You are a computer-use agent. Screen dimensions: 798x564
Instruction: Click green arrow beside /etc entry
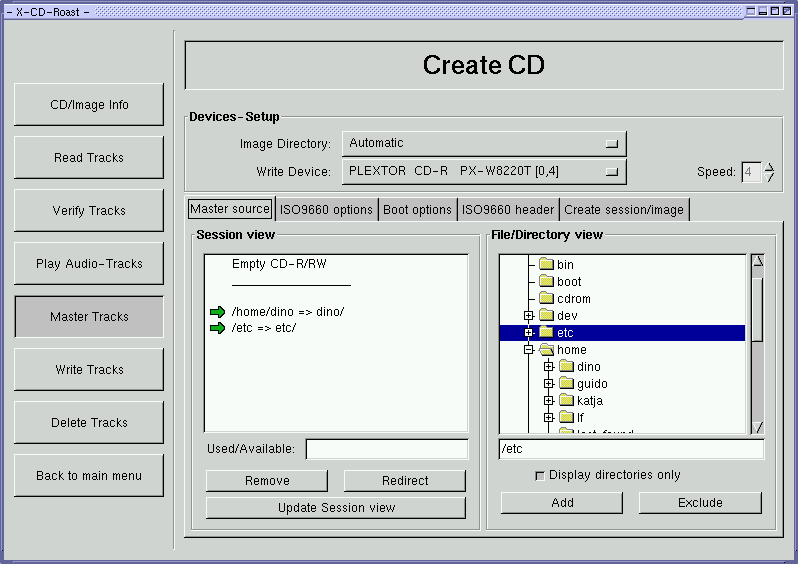[218, 328]
